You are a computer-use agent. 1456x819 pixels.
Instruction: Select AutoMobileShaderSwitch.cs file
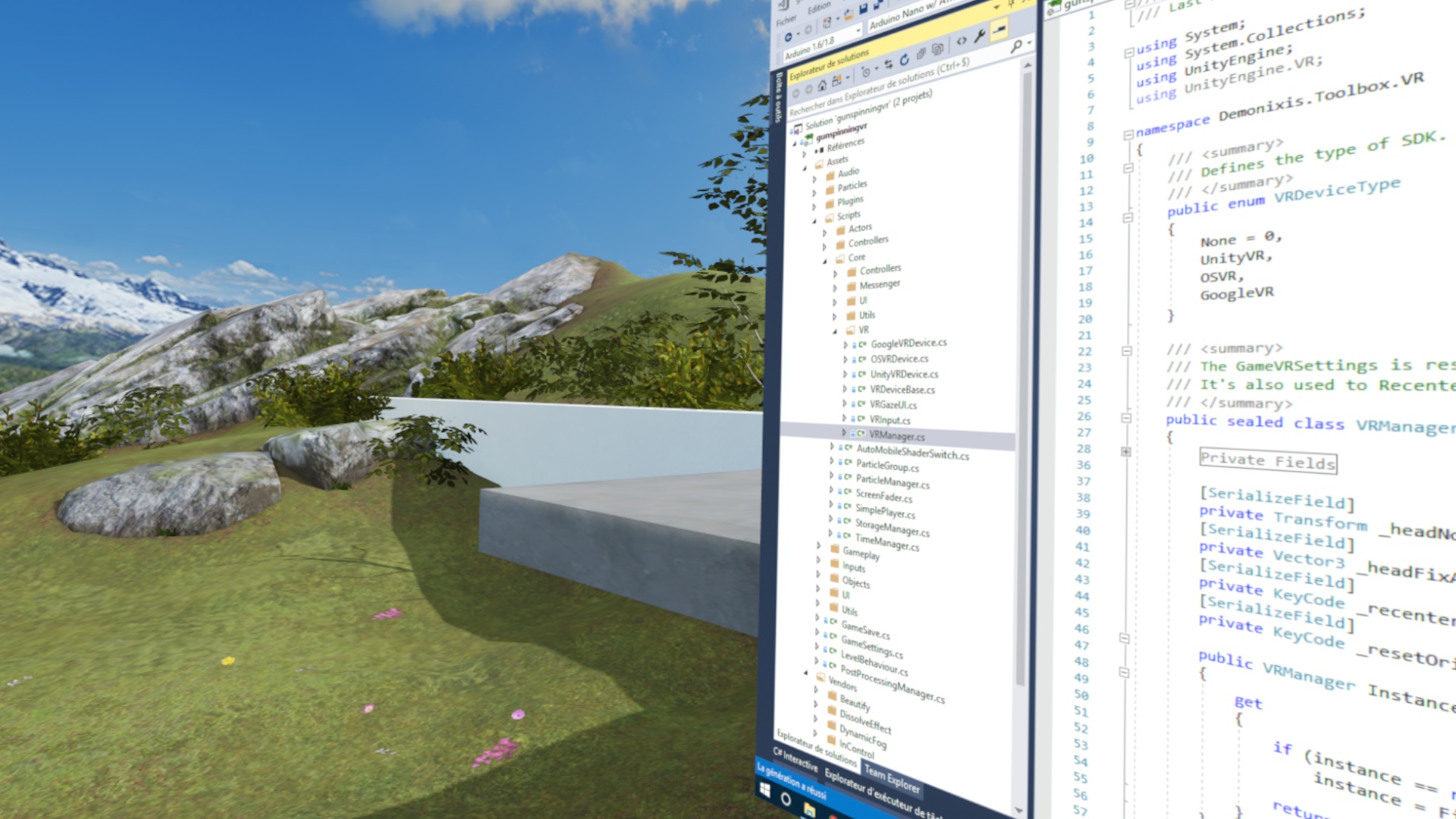[913, 452]
